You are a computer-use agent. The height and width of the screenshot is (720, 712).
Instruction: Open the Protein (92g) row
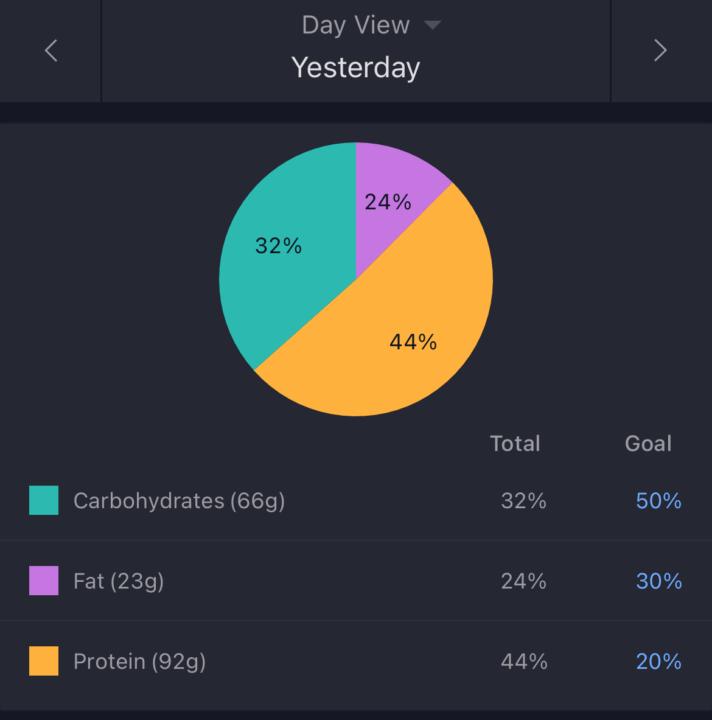[139, 661]
